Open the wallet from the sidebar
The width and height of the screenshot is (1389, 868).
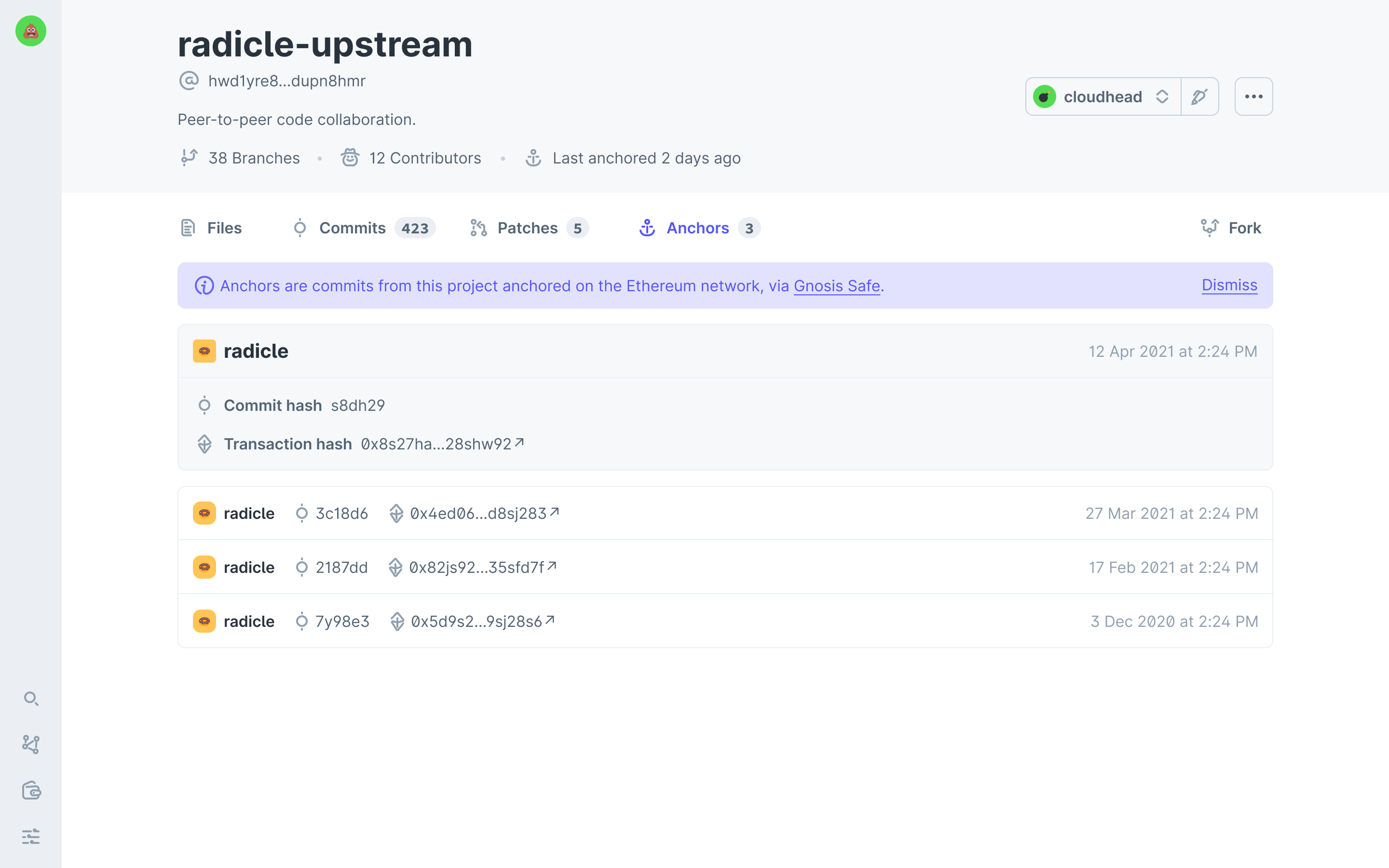[x=31, y=790]
